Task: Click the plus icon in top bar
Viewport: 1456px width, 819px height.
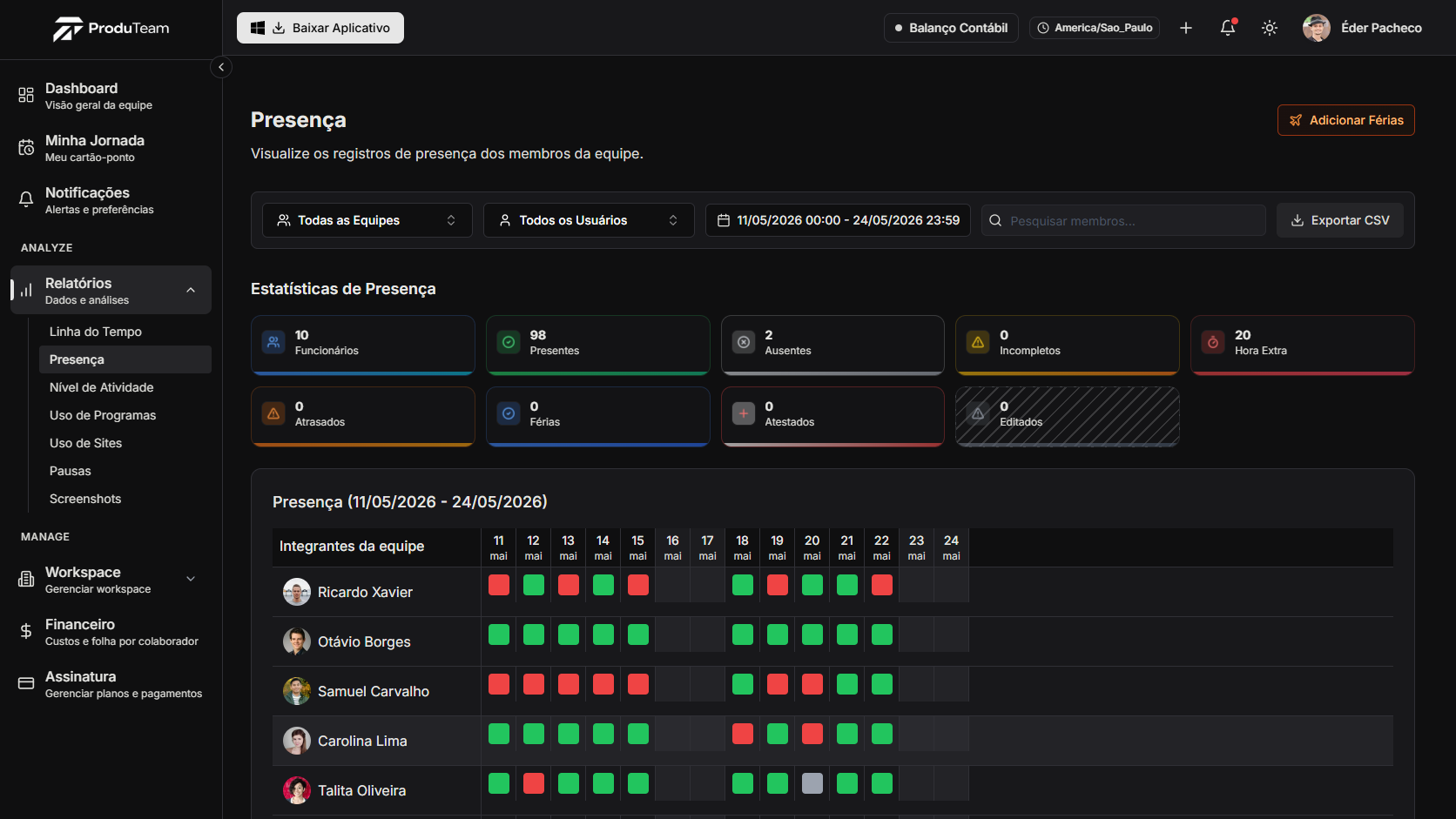Action: click(x=1186, y=28)
